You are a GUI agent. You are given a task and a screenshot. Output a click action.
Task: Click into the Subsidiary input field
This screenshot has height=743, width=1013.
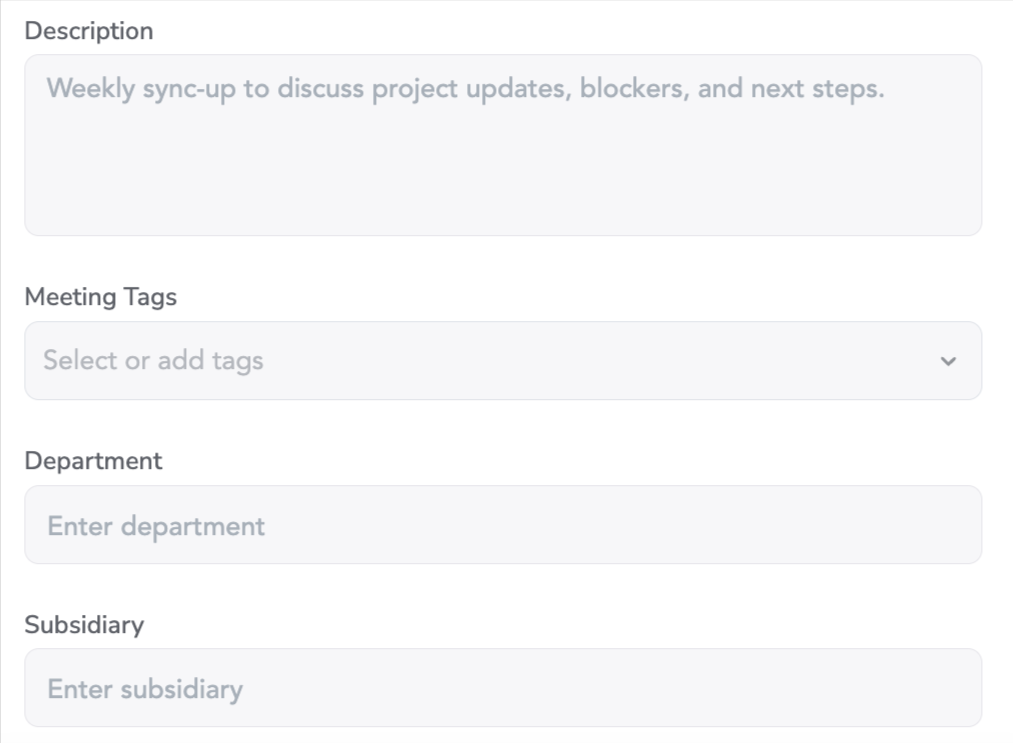tap(502, 688)
